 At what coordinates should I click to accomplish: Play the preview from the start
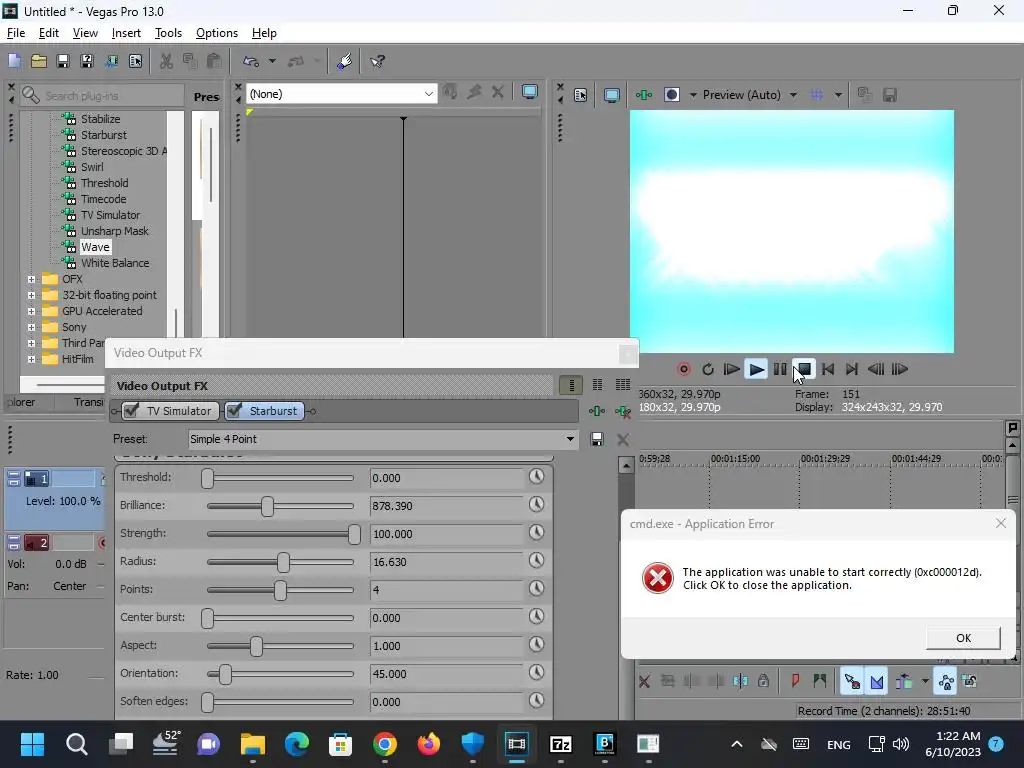731,369
